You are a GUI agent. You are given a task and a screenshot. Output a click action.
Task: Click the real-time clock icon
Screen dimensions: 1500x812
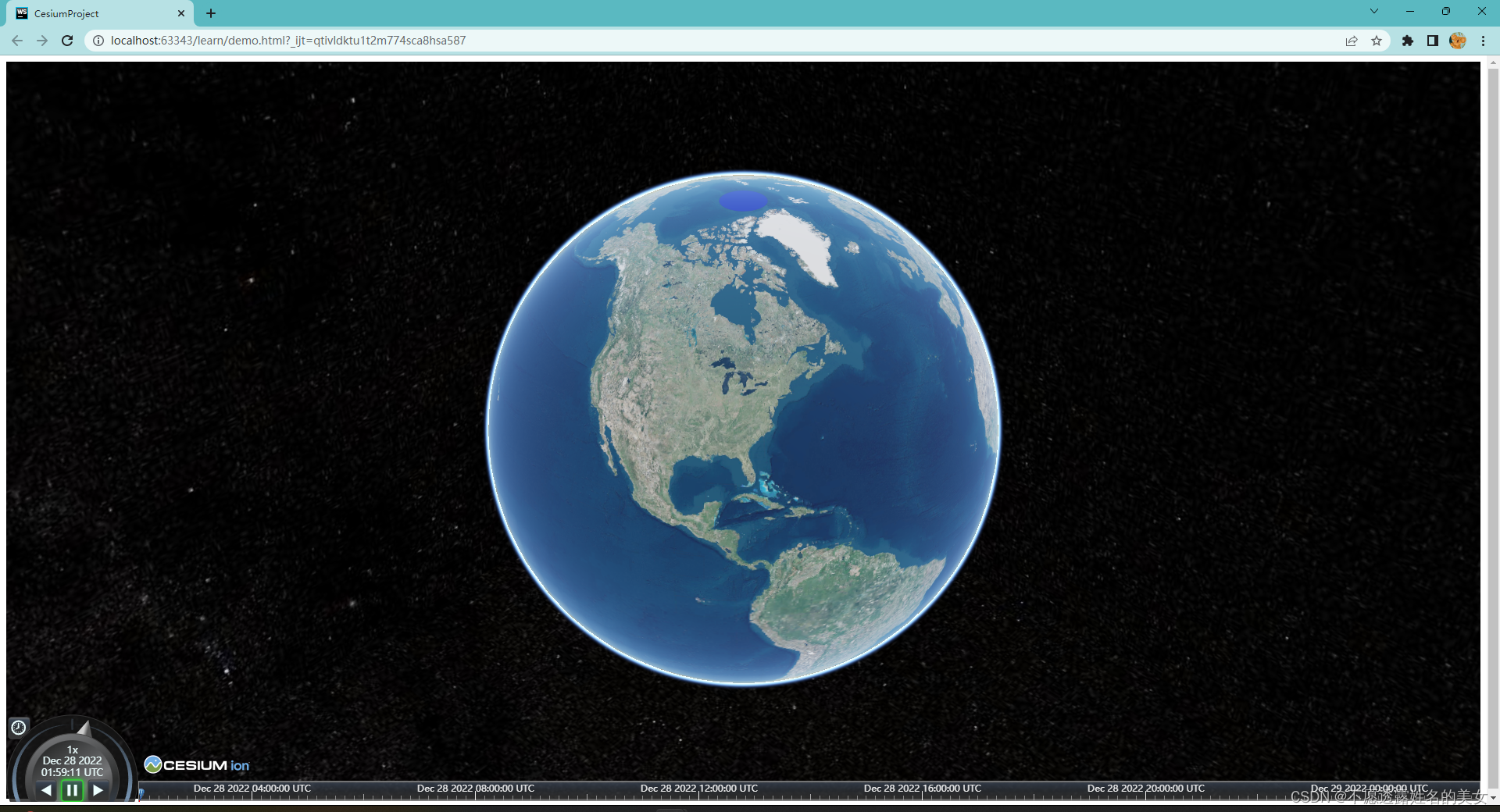[x=19, y=728]
